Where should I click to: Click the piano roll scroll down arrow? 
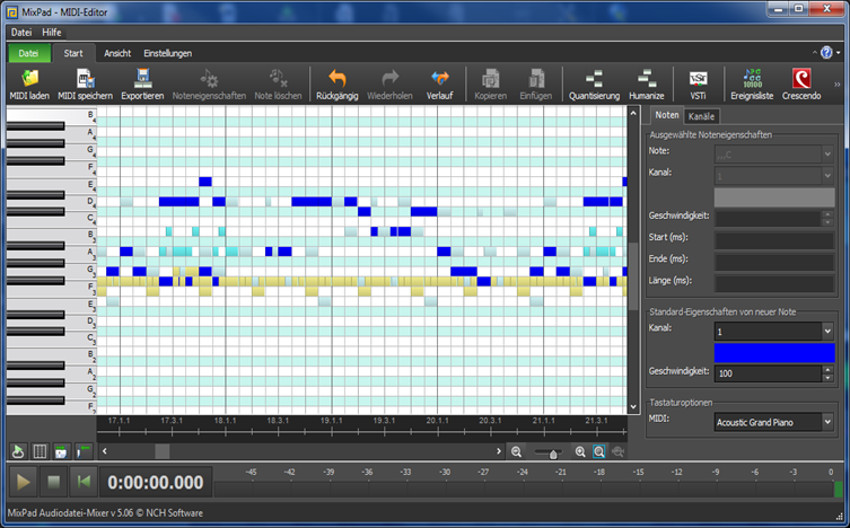coord(633,407)
